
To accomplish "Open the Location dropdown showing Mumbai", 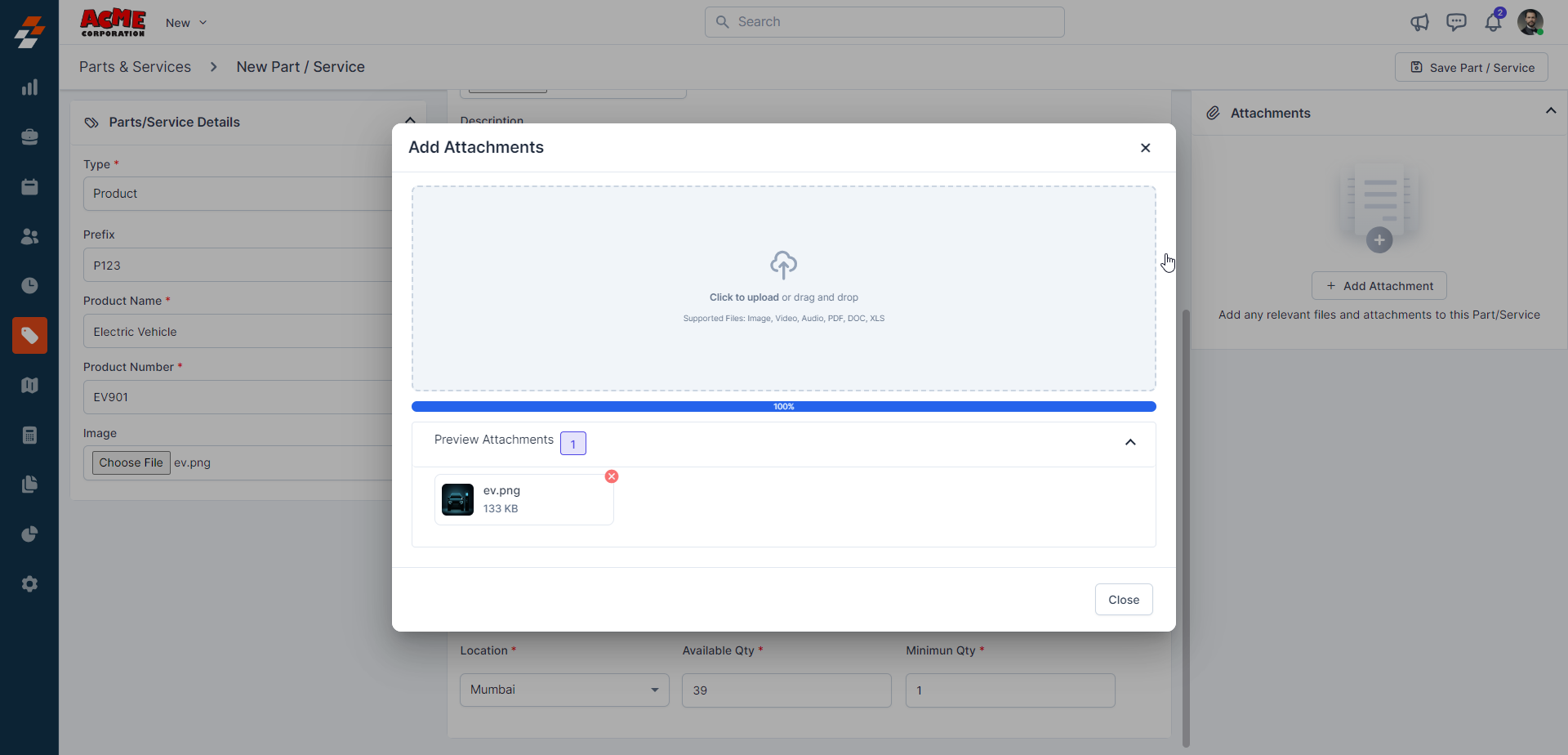I will click(564, 690).
